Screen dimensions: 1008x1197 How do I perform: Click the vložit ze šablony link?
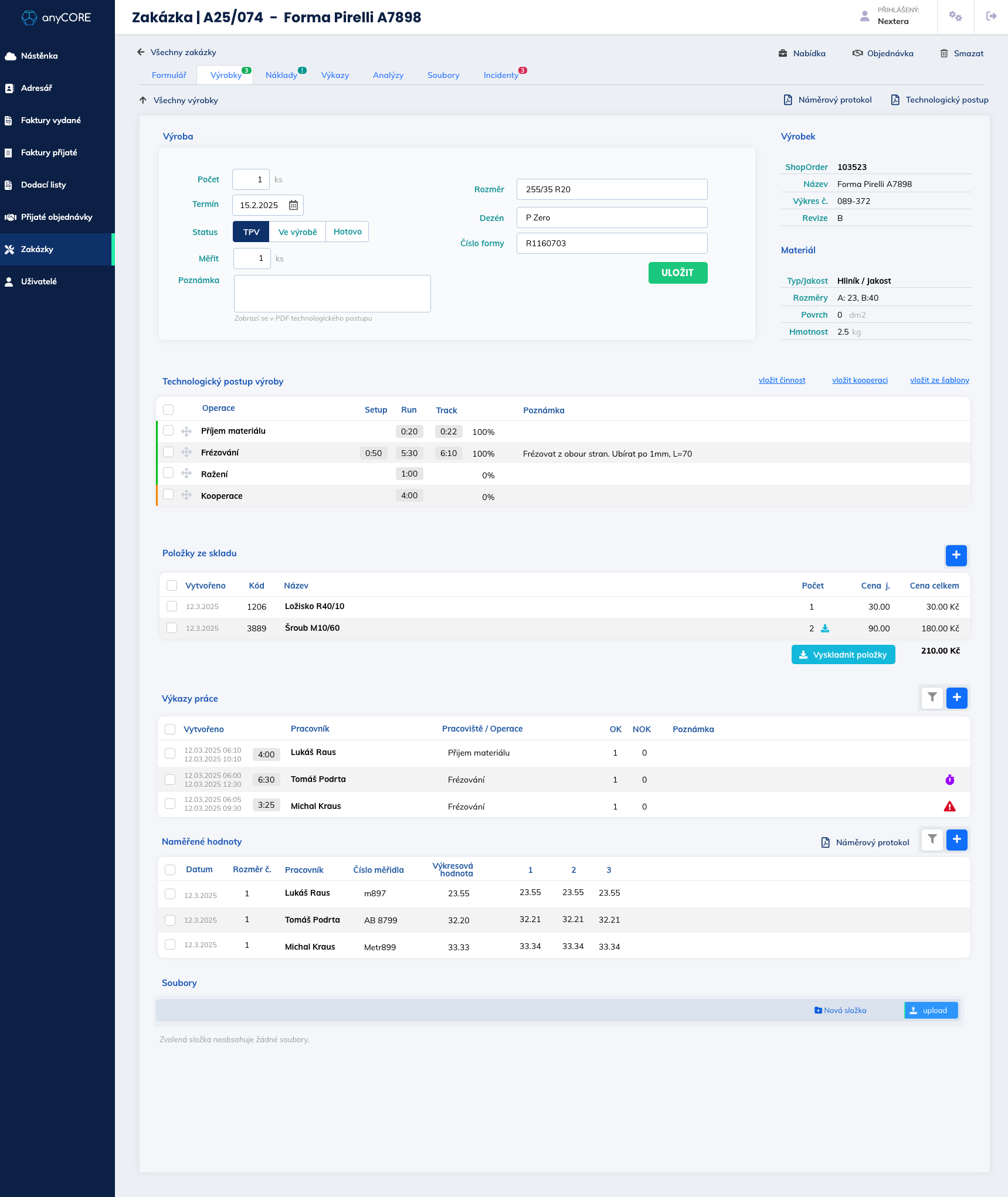[939, 380]
